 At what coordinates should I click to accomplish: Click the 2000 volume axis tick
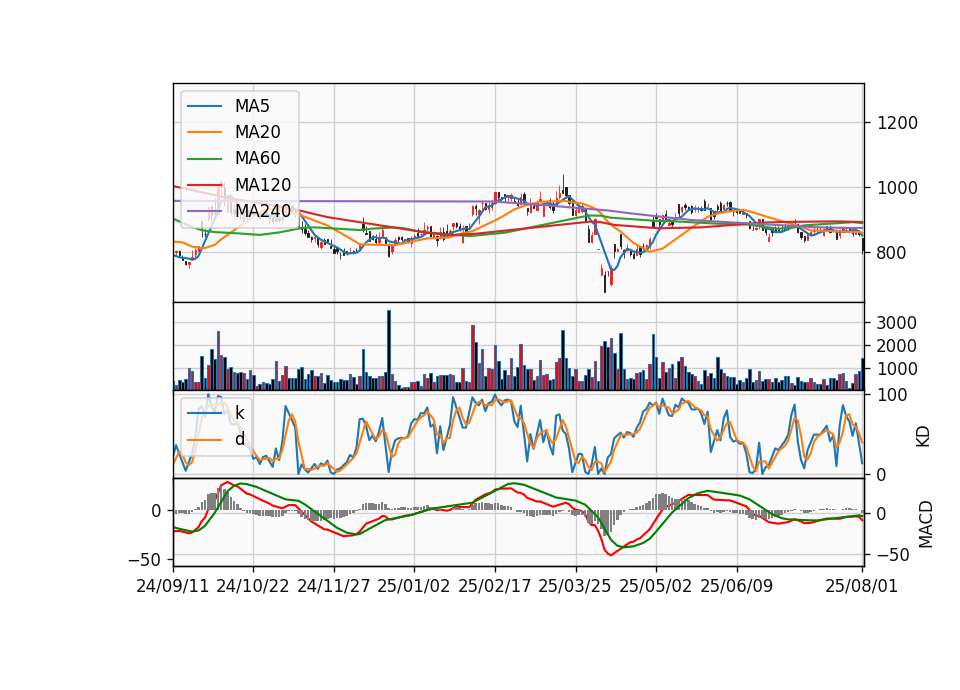[897, 346]
